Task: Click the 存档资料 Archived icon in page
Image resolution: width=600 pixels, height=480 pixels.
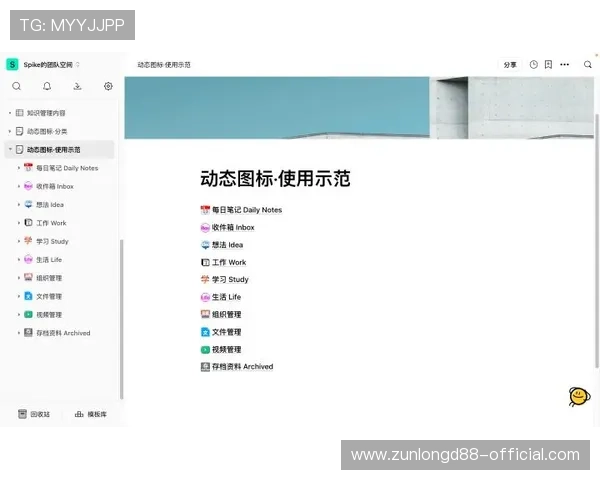Action: pyautogui.click(x=205, y=367)
